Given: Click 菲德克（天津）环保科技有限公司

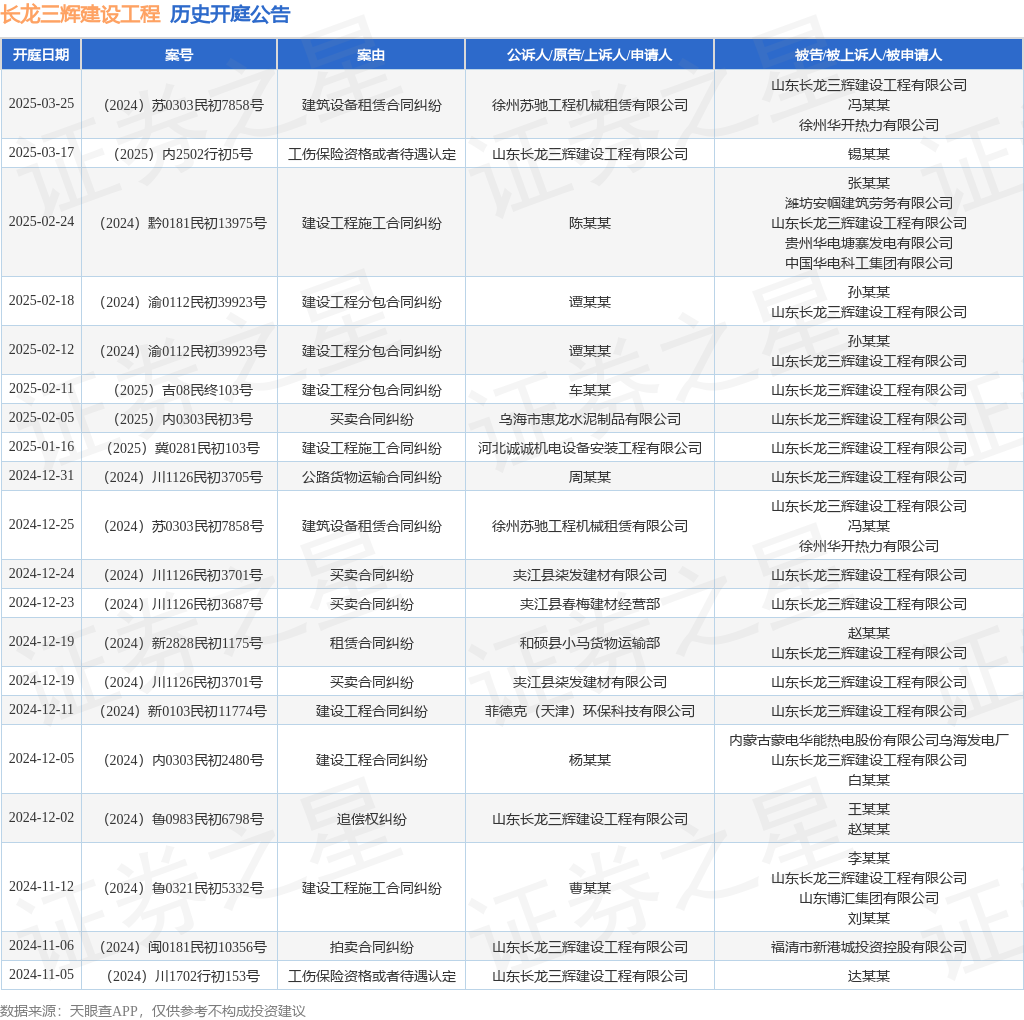Looking at the screenshot, I should pos(590,711).
